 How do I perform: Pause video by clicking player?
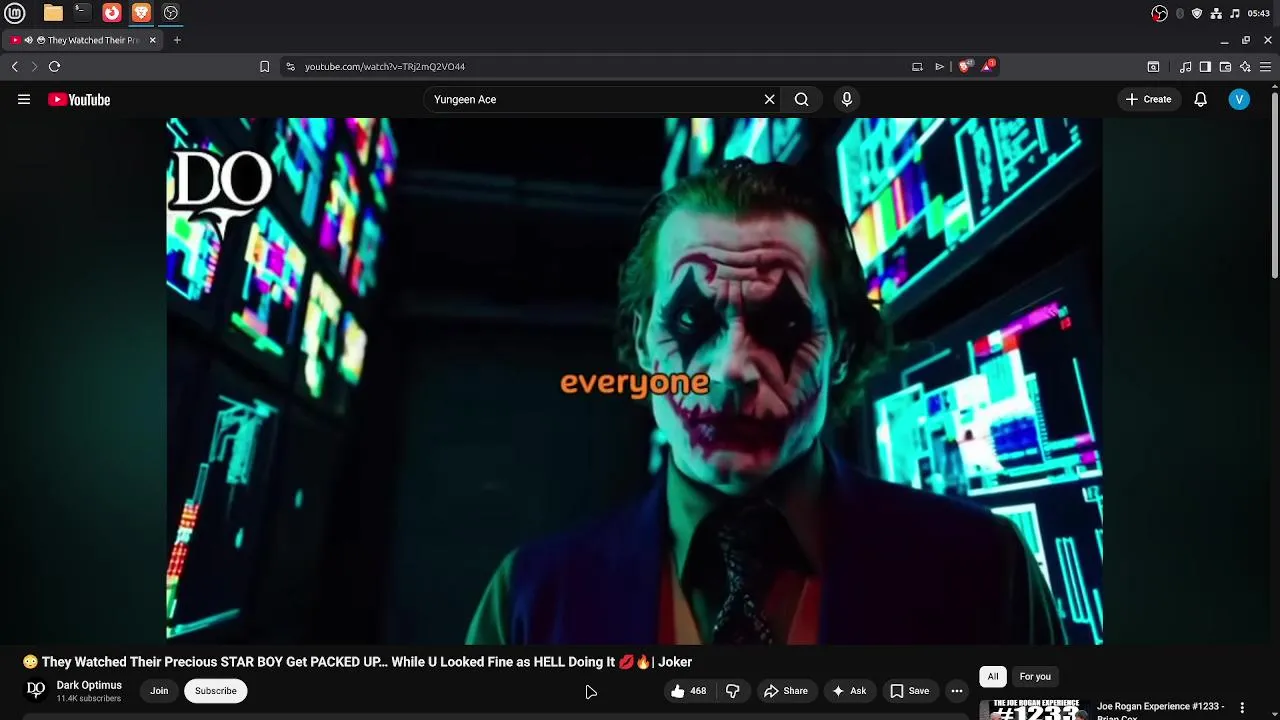[x=634, y=381]
